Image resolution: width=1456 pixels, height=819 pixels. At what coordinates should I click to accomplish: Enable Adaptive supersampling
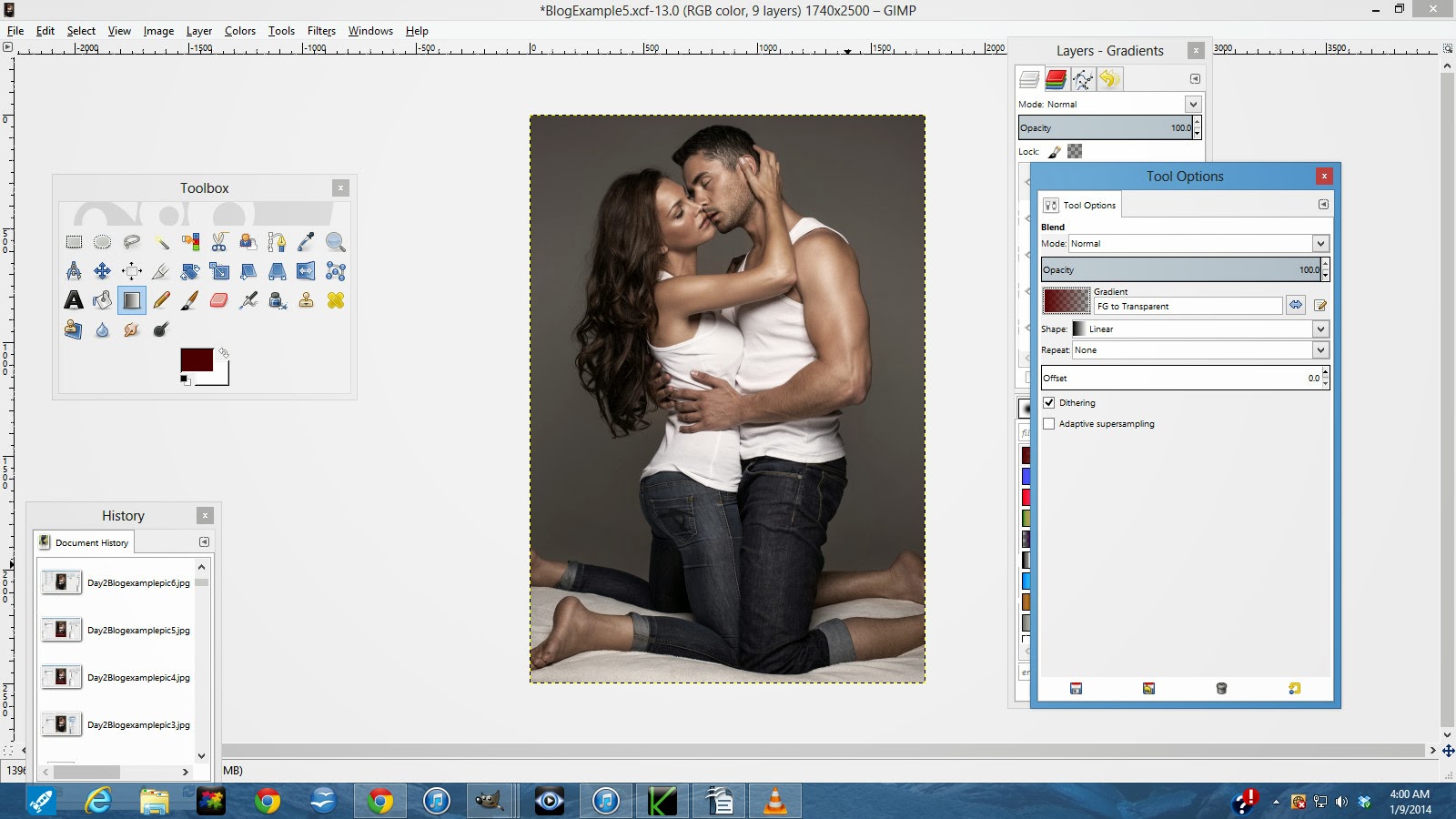pyautogui.click(x=1049, y=424)
